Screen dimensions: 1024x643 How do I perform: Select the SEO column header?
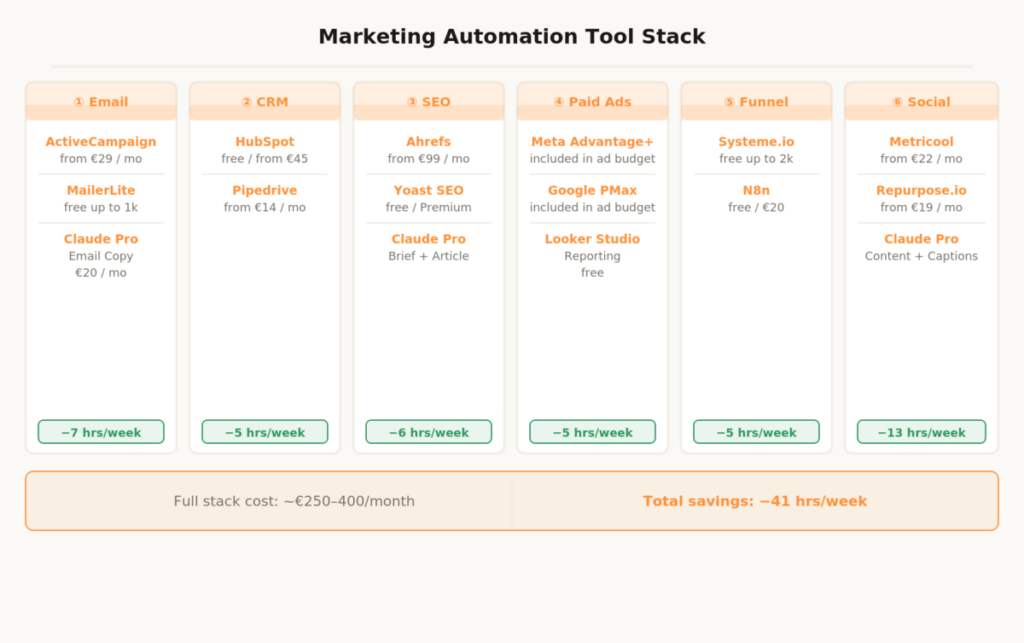click(428, 101)
